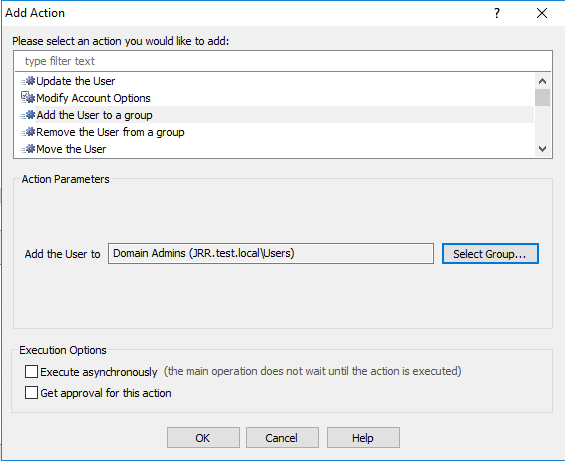Click the Cancel button
This screenshot has width=565, height=461.
[282, 438]
